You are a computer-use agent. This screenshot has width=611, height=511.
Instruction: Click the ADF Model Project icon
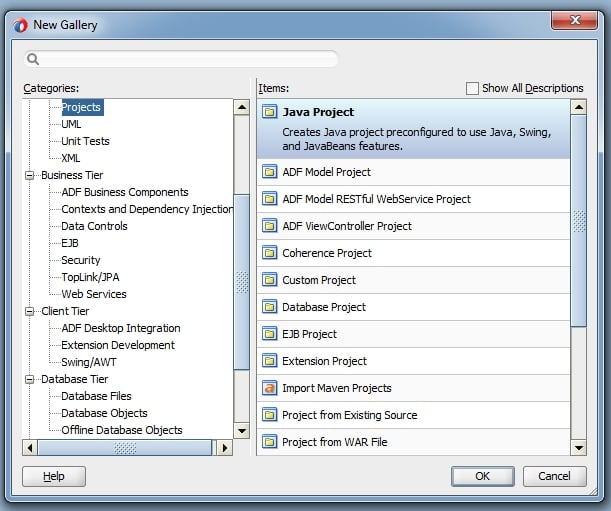pos(269,172)
